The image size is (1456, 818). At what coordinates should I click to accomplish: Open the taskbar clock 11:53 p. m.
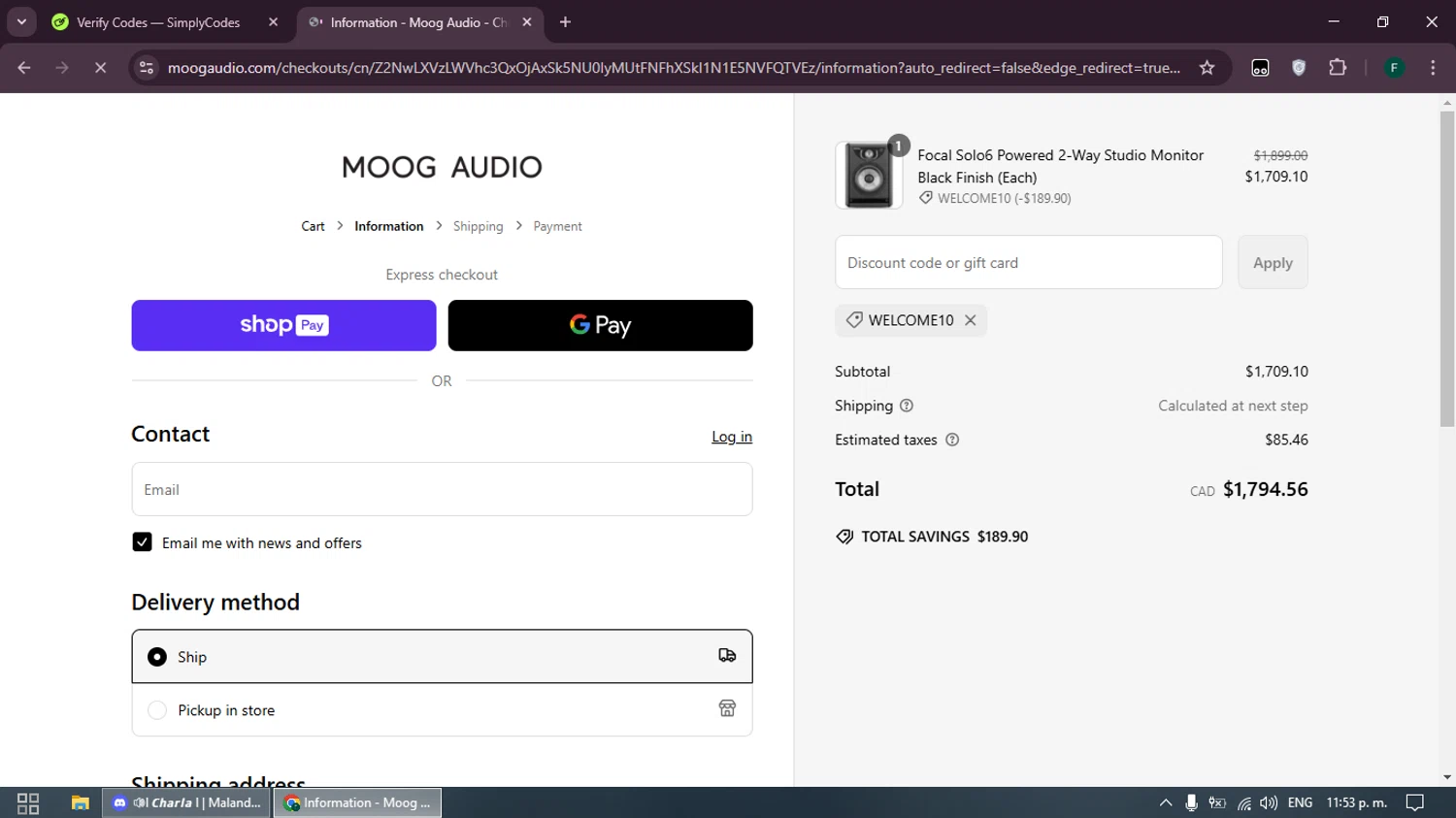click(x=1356, y=802)
